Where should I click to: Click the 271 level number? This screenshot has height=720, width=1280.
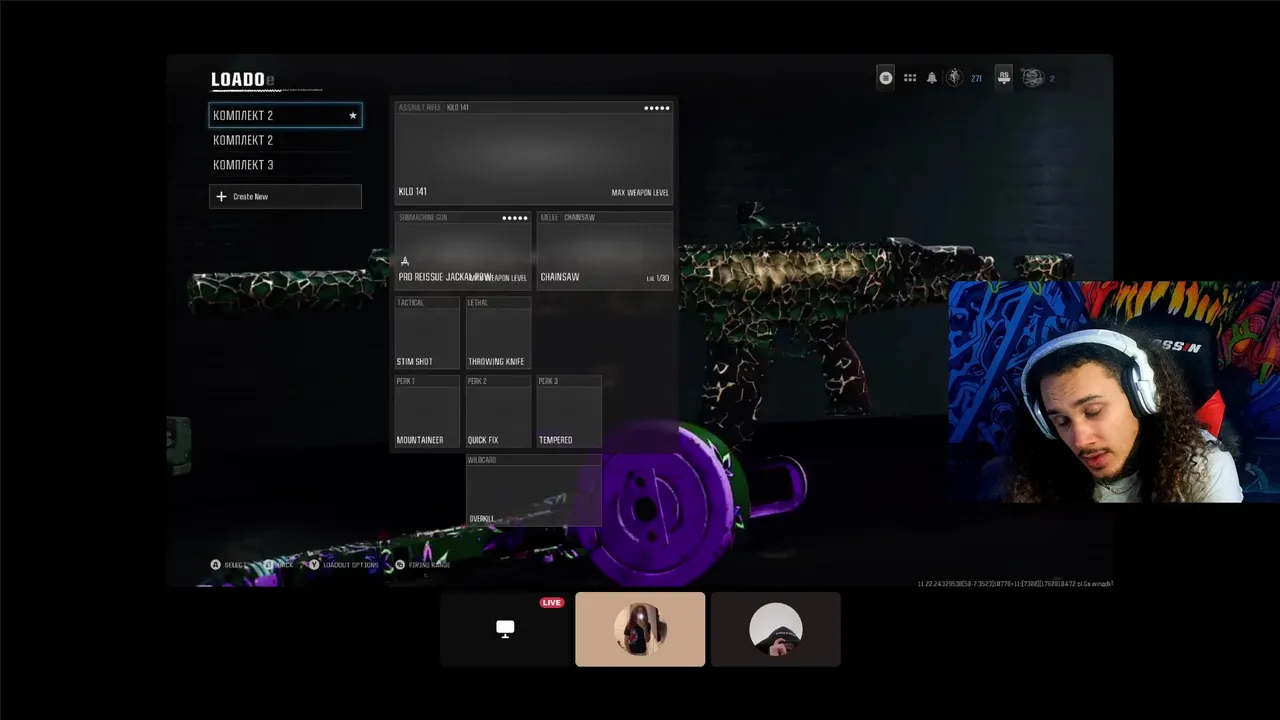click(x=976, y=79)
